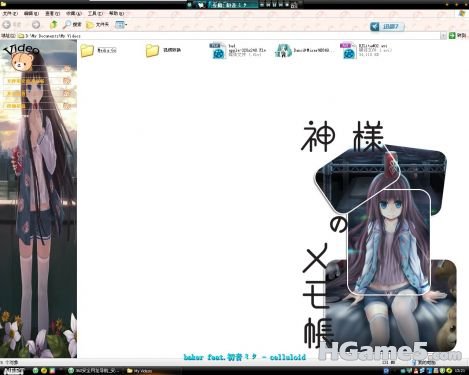Image resolution: width=469 pixels, height=375 pixels.
Task: Click the Windows flag logo at toolbar corner
Action: point(462,14)
